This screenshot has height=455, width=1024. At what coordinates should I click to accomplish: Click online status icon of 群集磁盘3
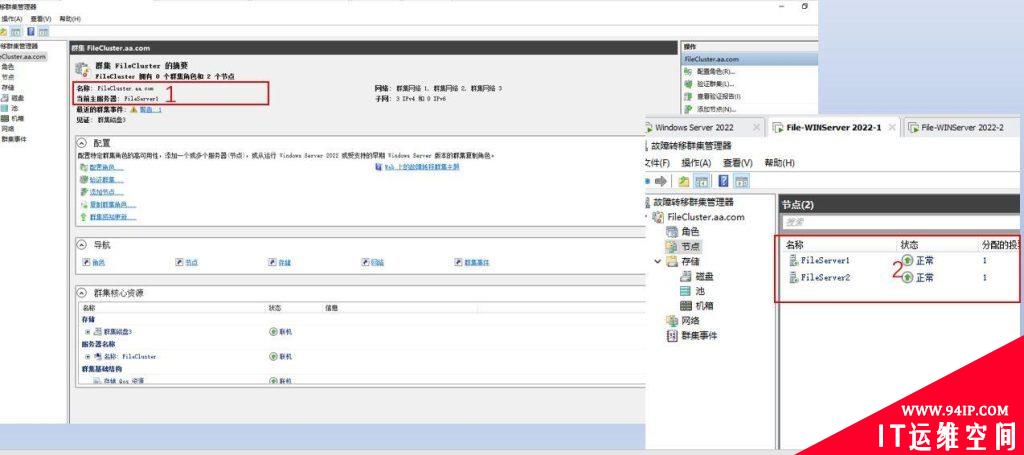tap(274, 332)
